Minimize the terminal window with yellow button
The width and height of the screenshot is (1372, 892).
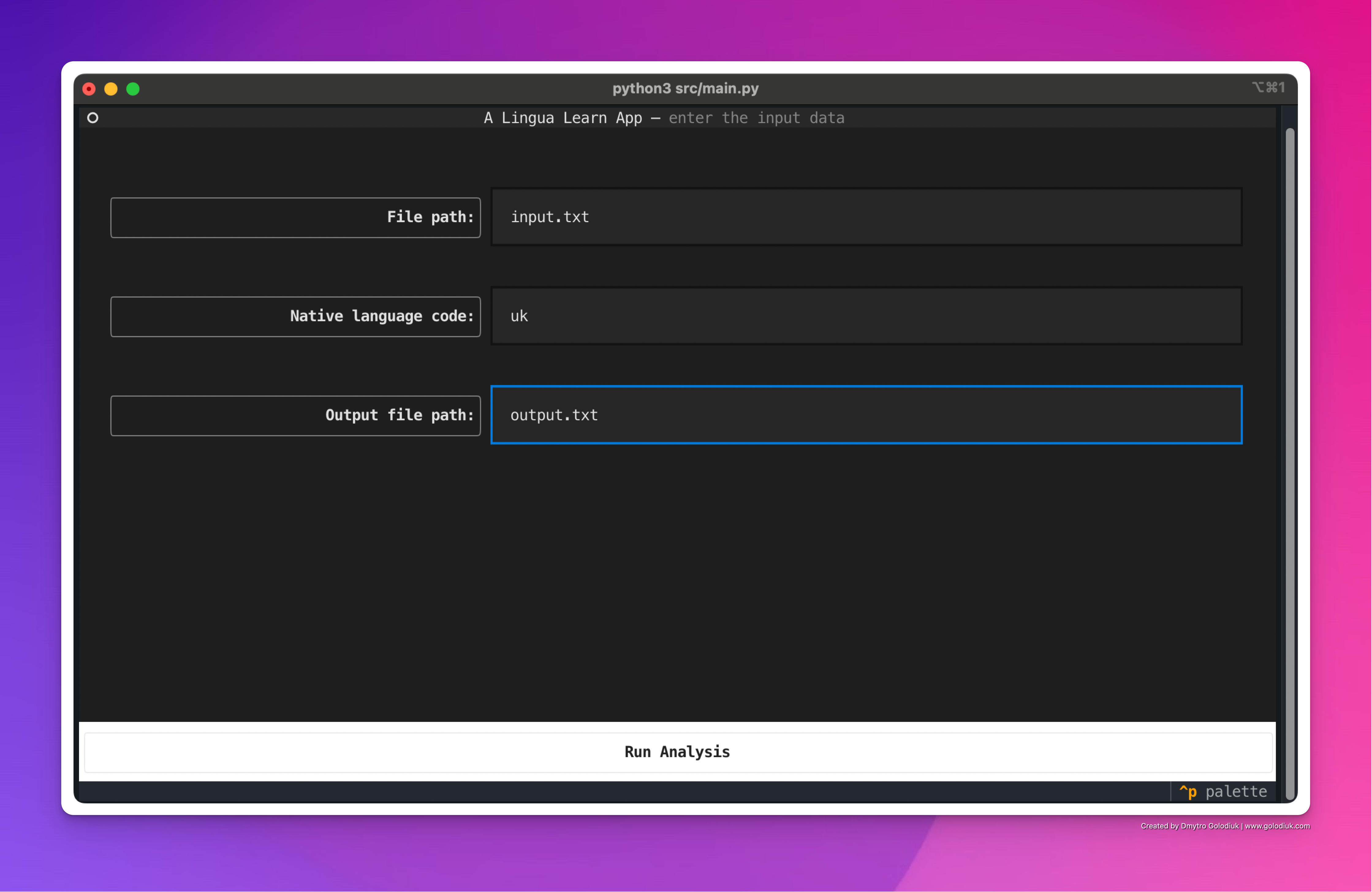point(111,89)
